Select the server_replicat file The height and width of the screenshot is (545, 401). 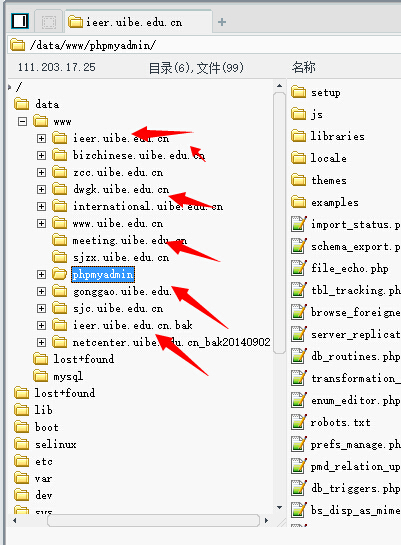click(x=355, y=334)
